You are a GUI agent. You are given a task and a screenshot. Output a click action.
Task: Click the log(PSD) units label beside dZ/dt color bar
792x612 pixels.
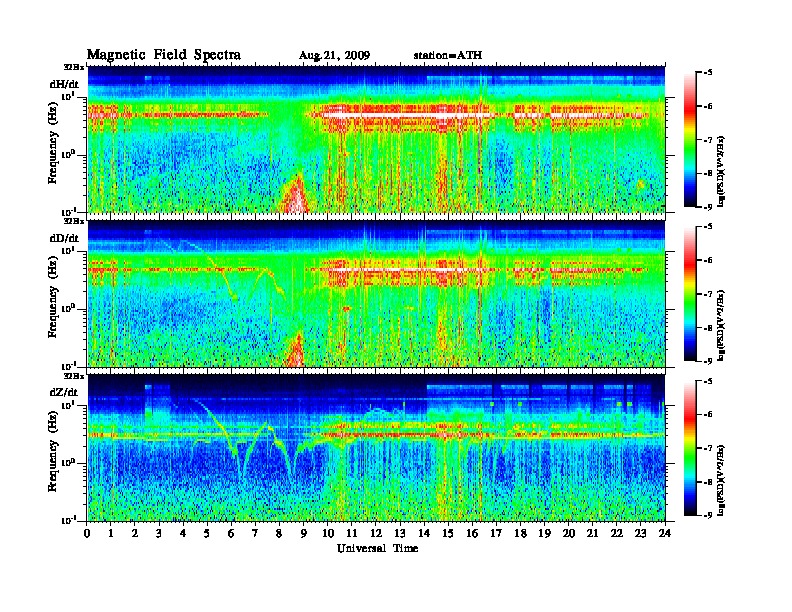click(x=721, y=479)
